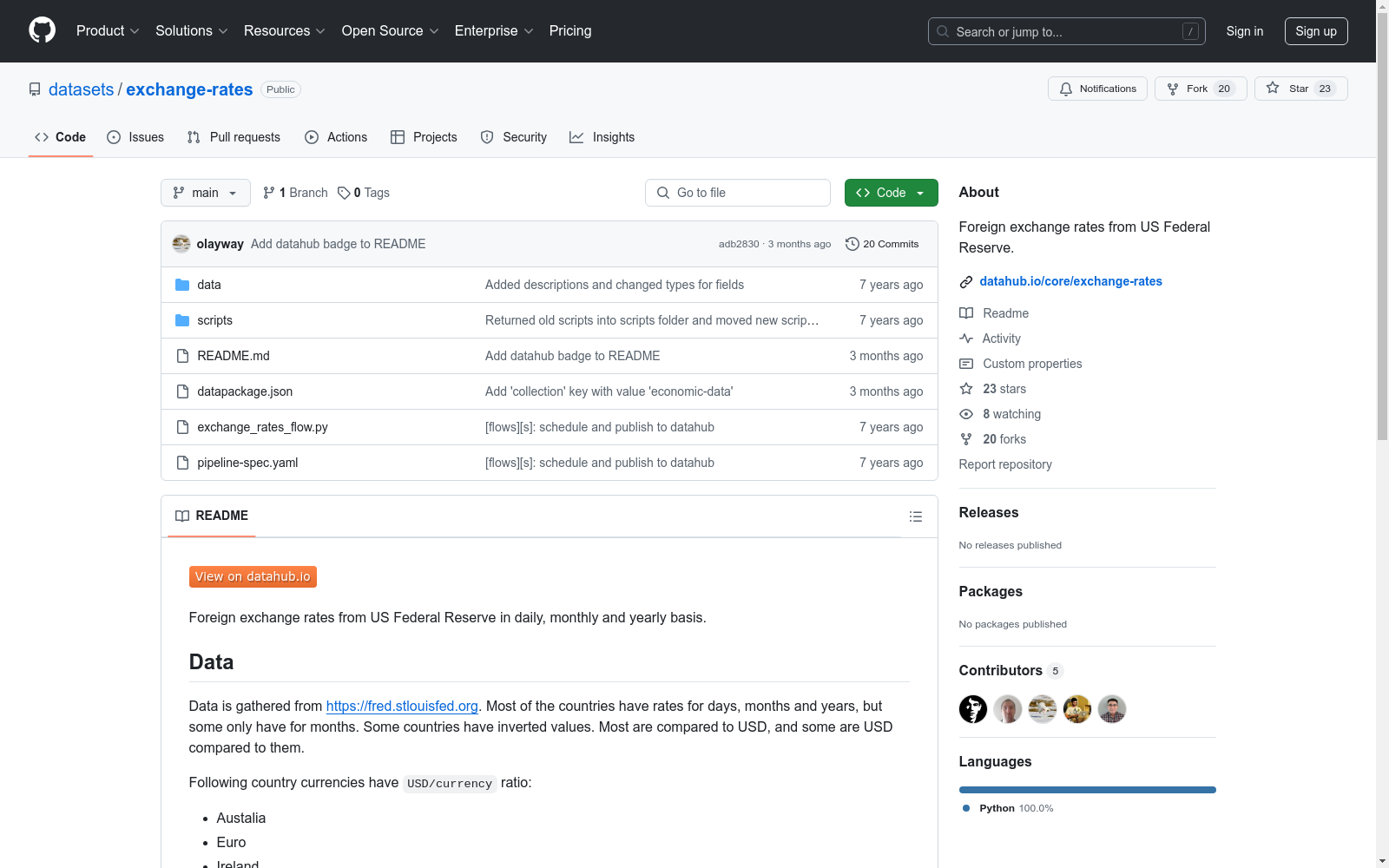Expand the Solutions menu

pyautogui.click(x=191, y=30)
